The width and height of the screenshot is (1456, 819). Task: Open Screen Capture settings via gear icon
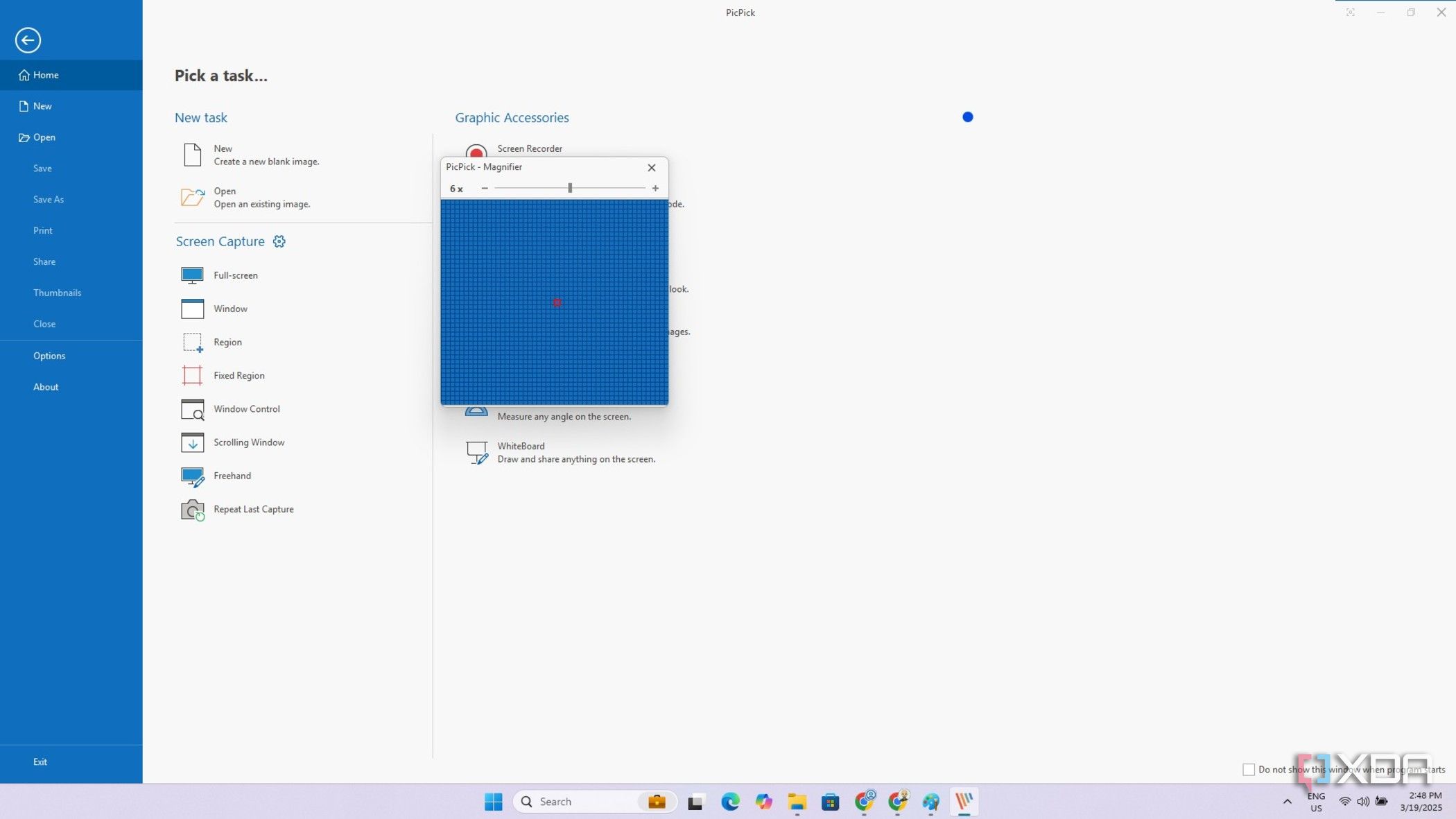pos(279,241)
